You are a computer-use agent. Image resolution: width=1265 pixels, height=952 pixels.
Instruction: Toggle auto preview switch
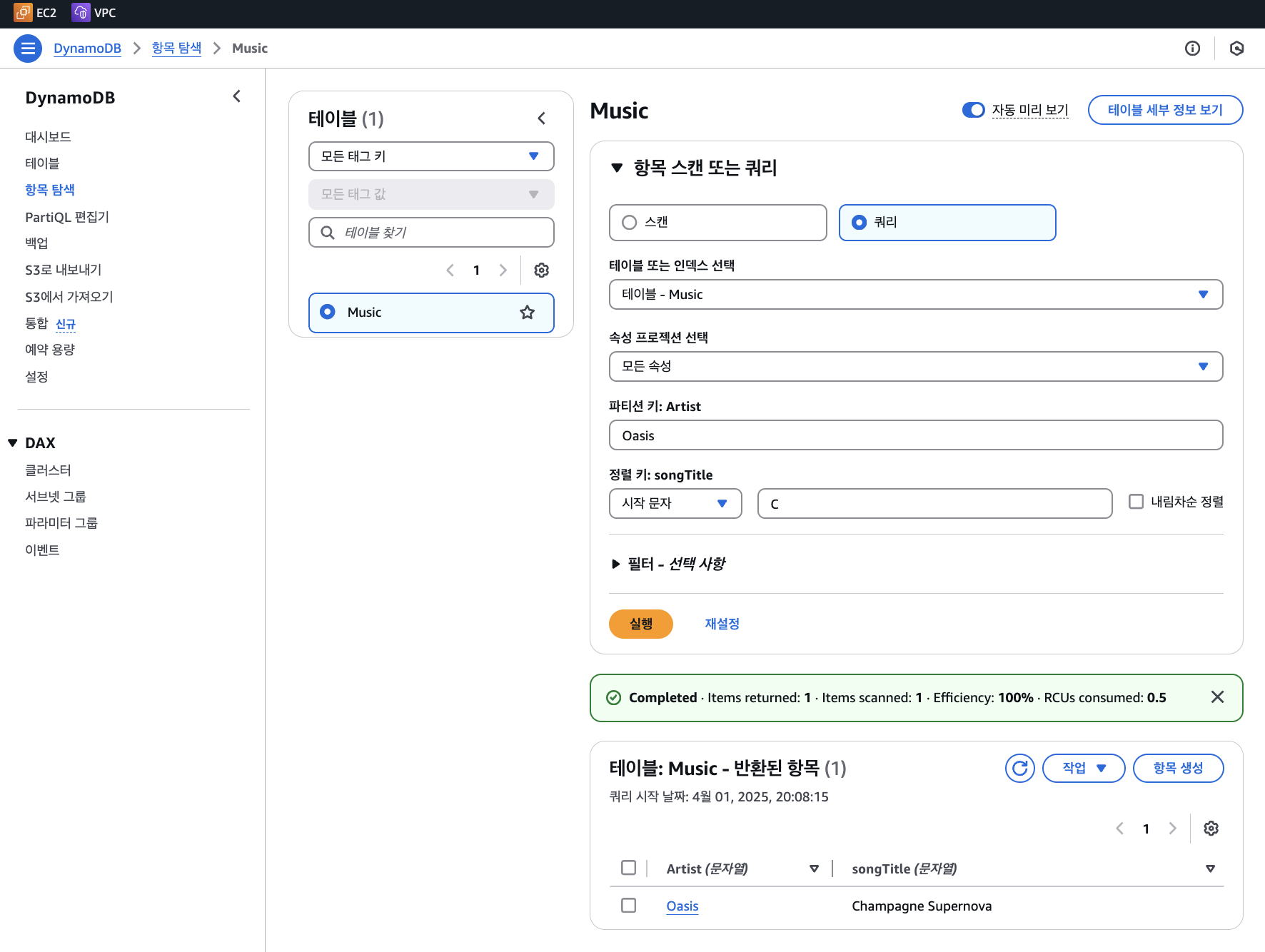(973, 110)
